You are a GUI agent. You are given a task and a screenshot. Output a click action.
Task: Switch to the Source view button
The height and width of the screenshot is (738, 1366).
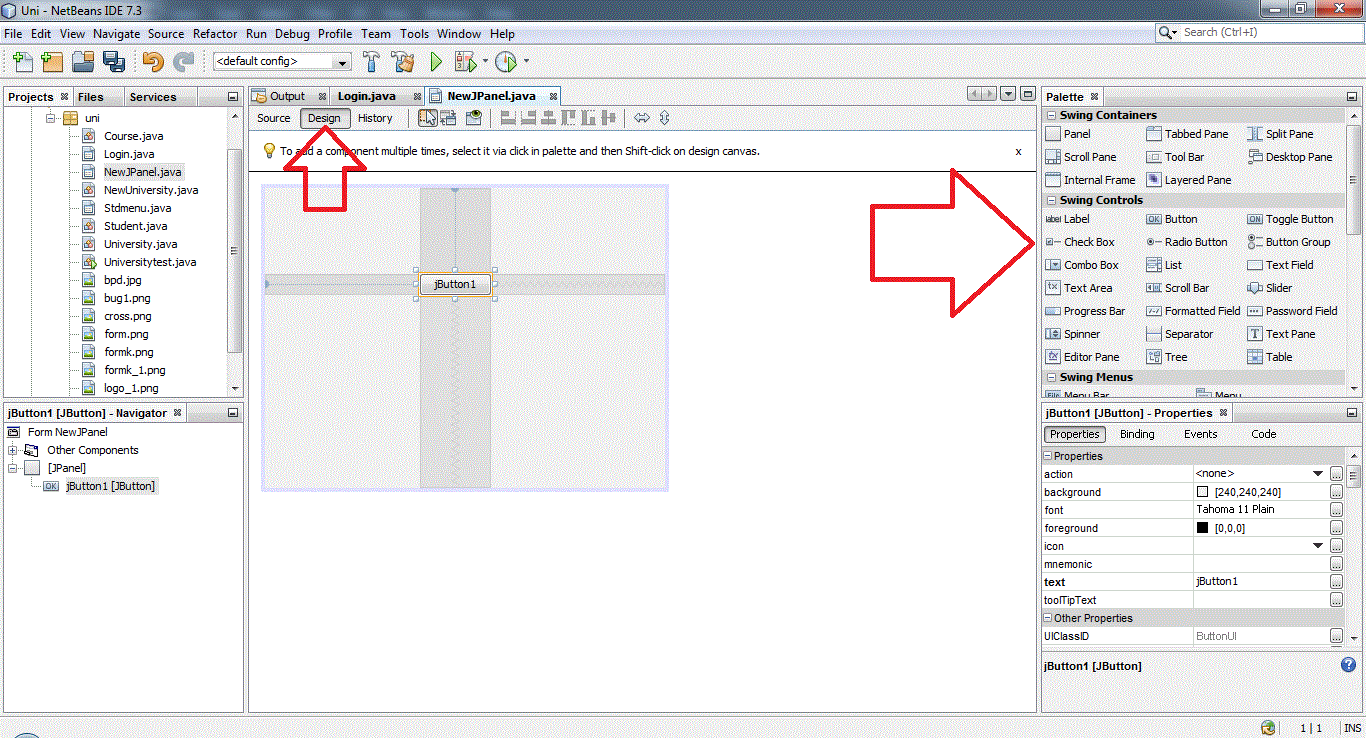click(273, 118)
